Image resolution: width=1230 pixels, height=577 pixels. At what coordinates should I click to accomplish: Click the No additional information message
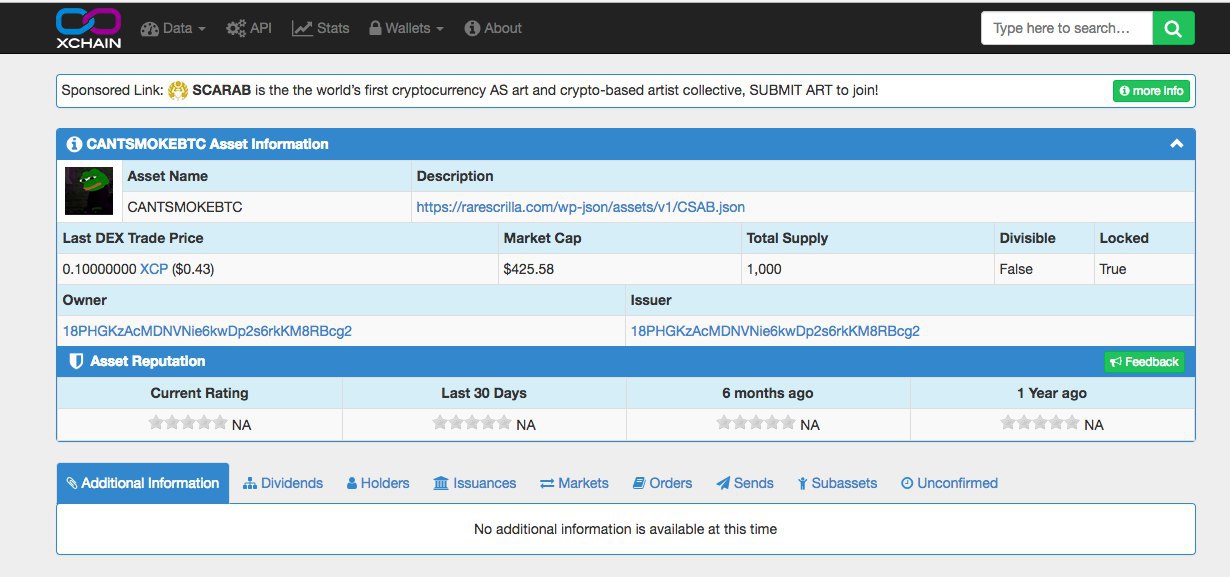click(625, 529)
